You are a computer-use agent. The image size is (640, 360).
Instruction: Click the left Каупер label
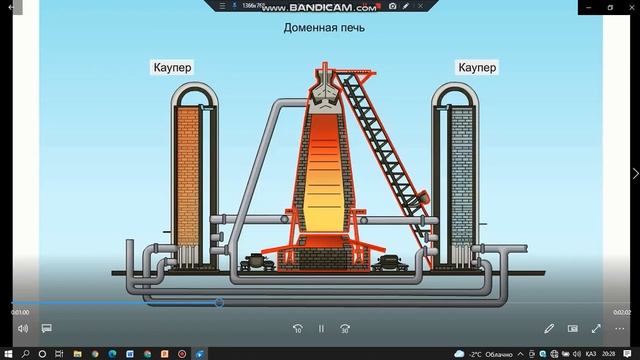click(172, 67)
